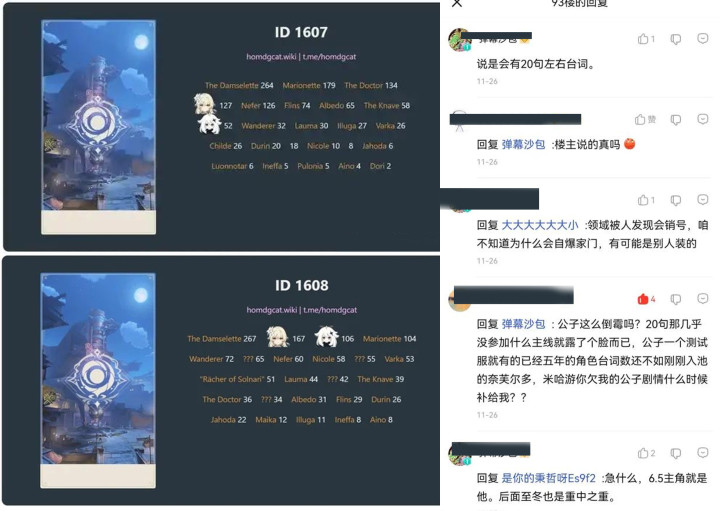Reply to the 领域被人发现会销号 comment
The height and width of the screenshot is (511, 720).
click(x=703, y=200)
